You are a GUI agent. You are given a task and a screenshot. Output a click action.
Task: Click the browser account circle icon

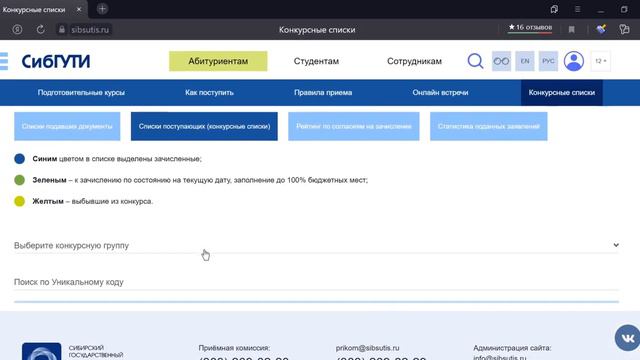[17, 29]
